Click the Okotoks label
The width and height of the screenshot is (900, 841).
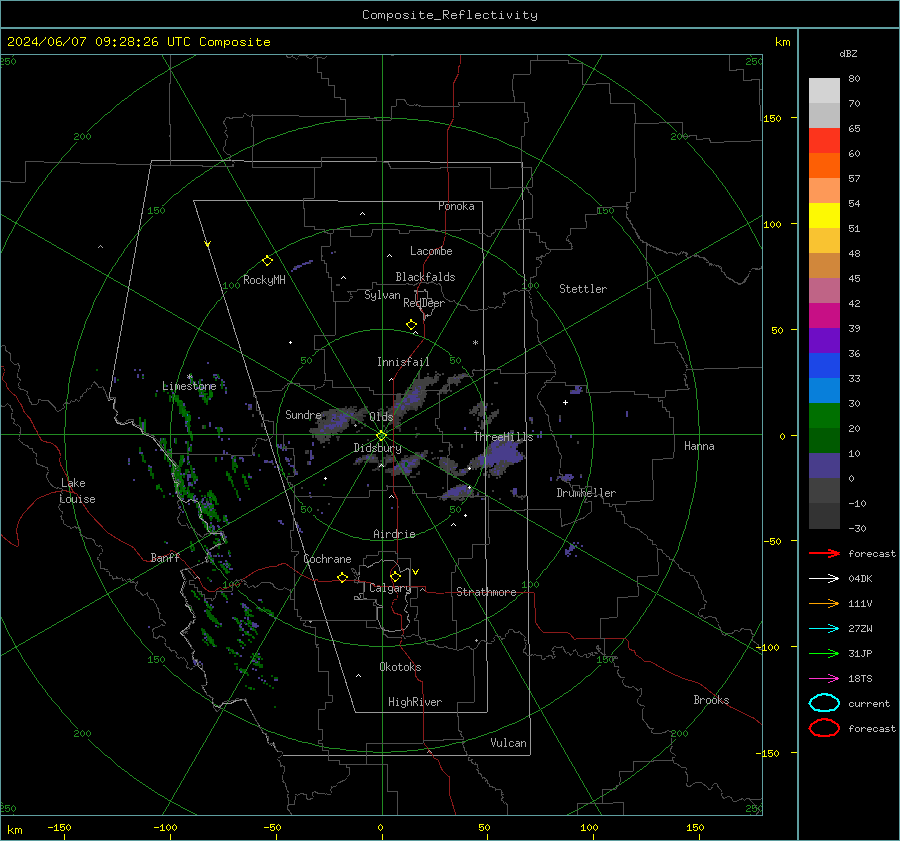(400, 667)
